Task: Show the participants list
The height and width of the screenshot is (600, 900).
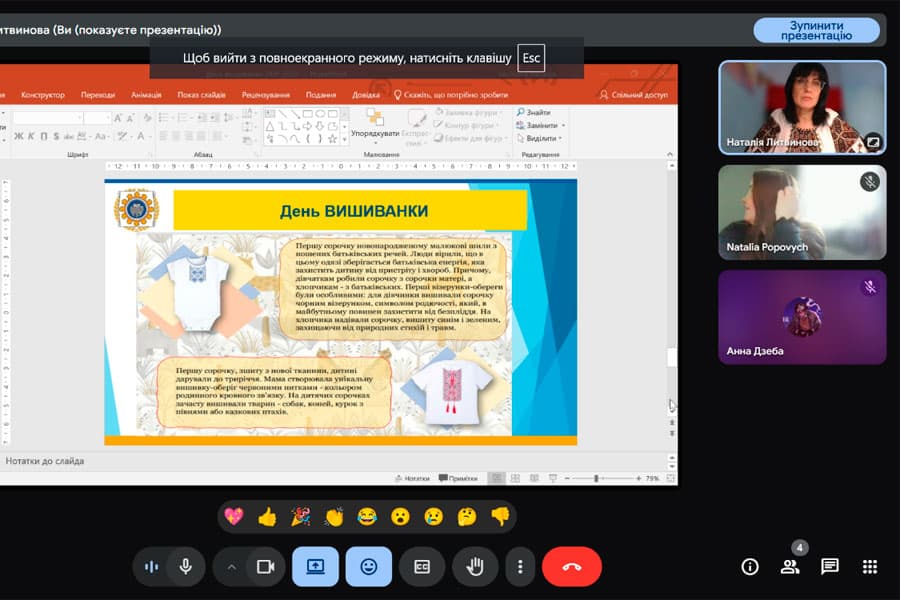Action: point(790,567)
